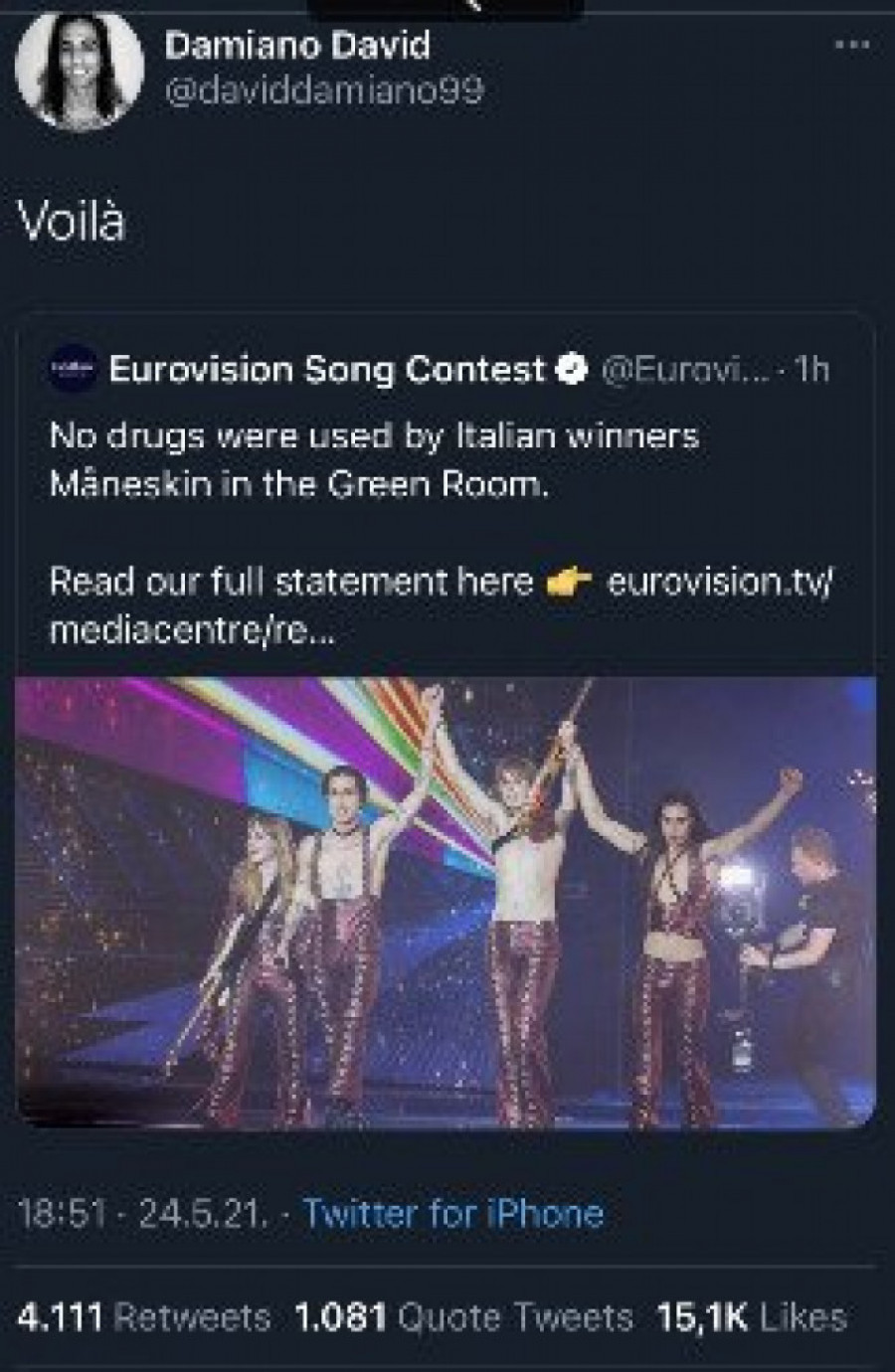Open the eurovision.tv statement link
The height and width of the screenshot is (1372, 895).
(718, 581)
